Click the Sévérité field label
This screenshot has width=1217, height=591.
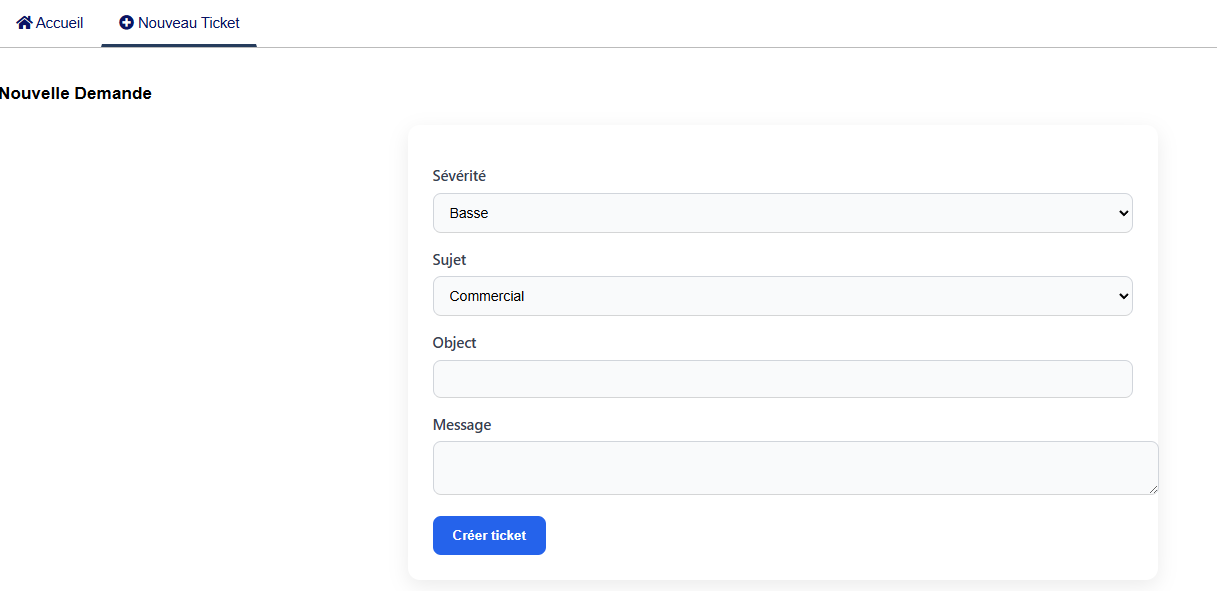coord(459,176)
